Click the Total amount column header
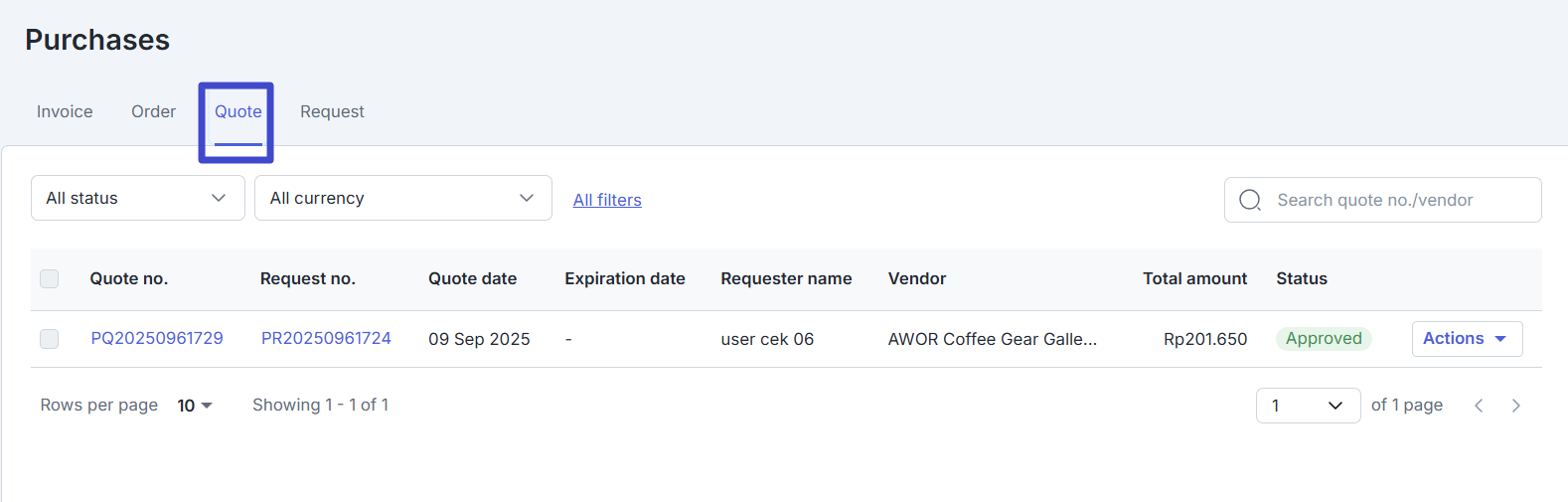Screen dimensions: 1568x502 [x=1194, y=278]
